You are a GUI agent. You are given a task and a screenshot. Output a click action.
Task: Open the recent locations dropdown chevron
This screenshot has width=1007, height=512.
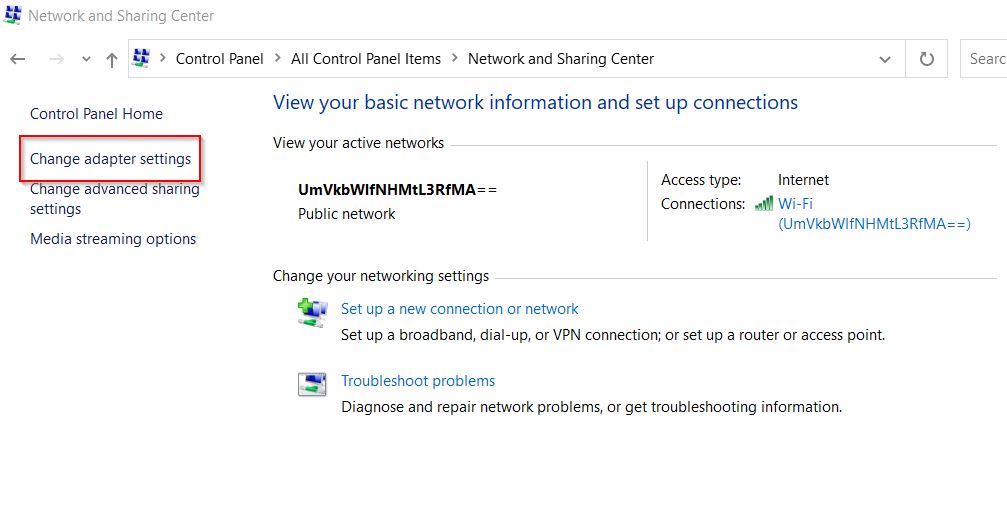86,59
